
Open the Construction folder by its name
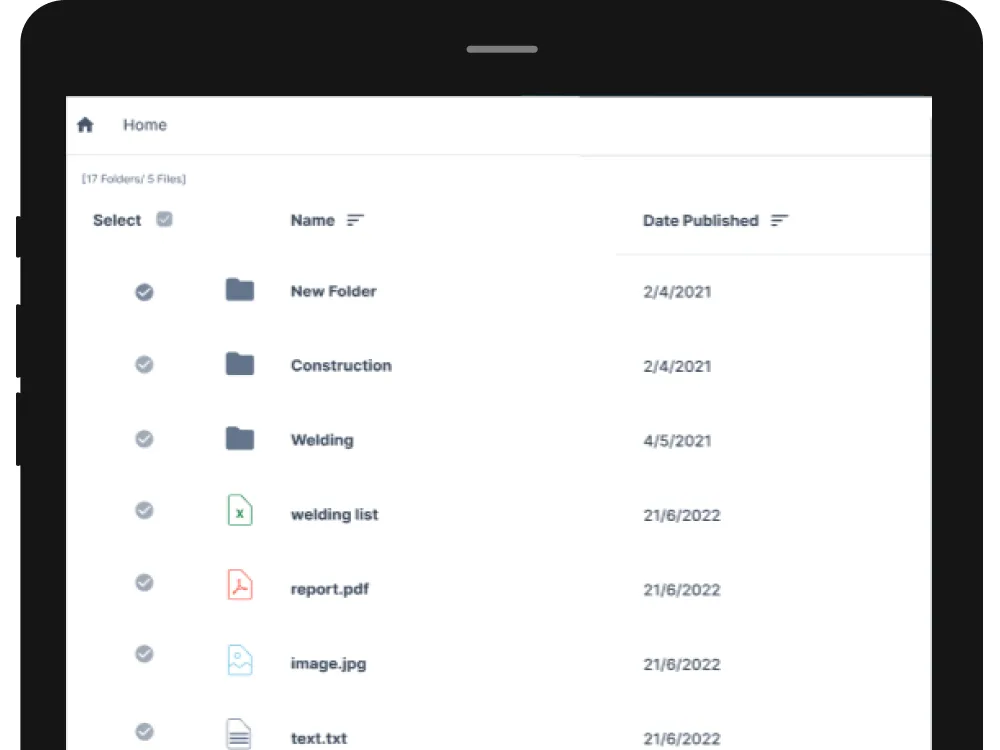341,365
